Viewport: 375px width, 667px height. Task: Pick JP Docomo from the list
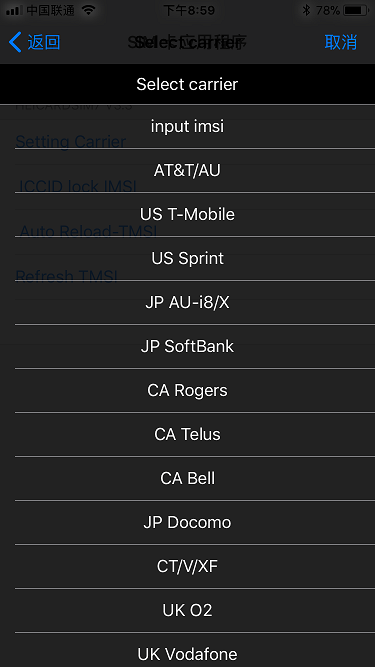click(188, 522)
